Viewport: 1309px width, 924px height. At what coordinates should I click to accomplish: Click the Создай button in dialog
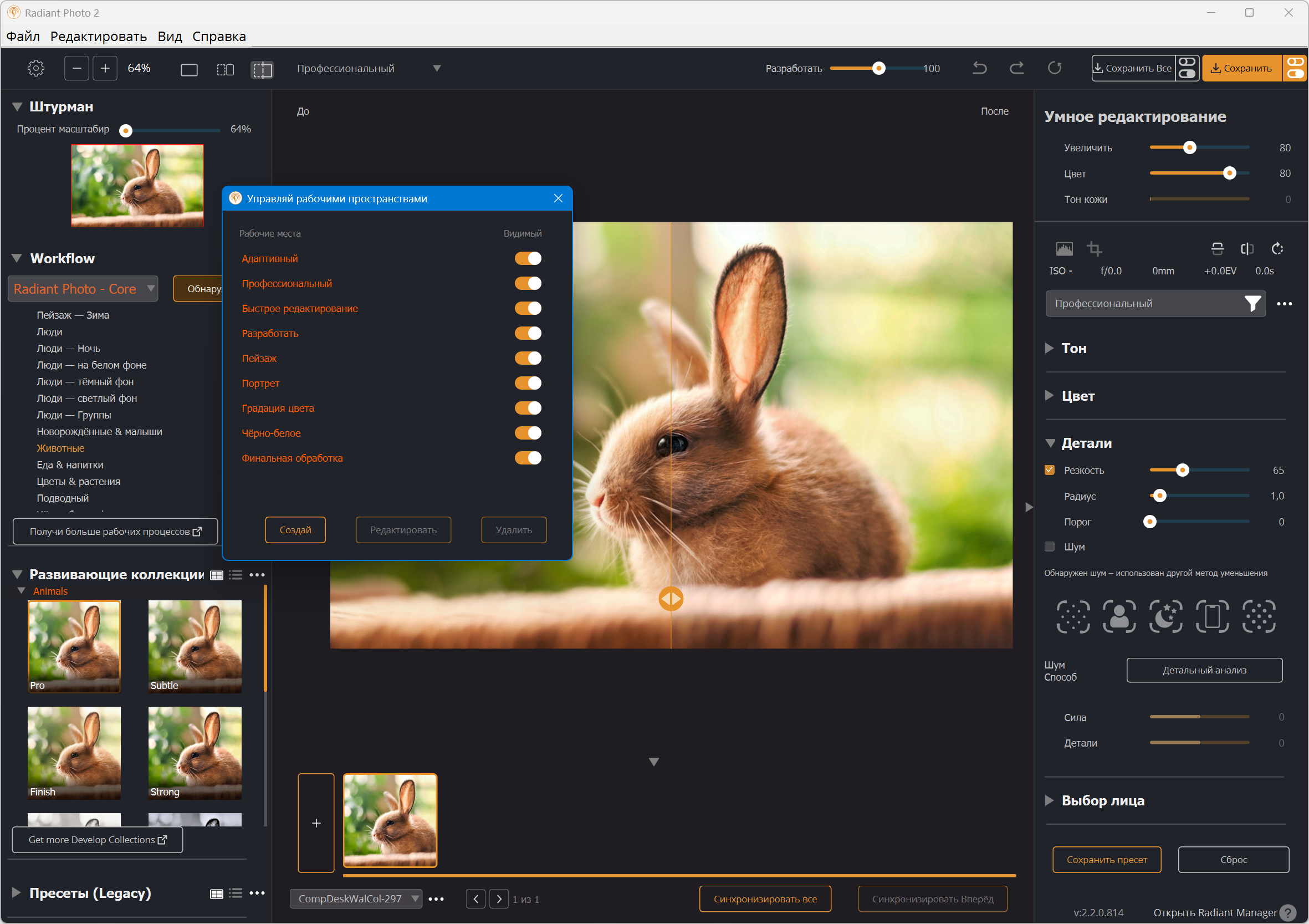tap(295, 530)
